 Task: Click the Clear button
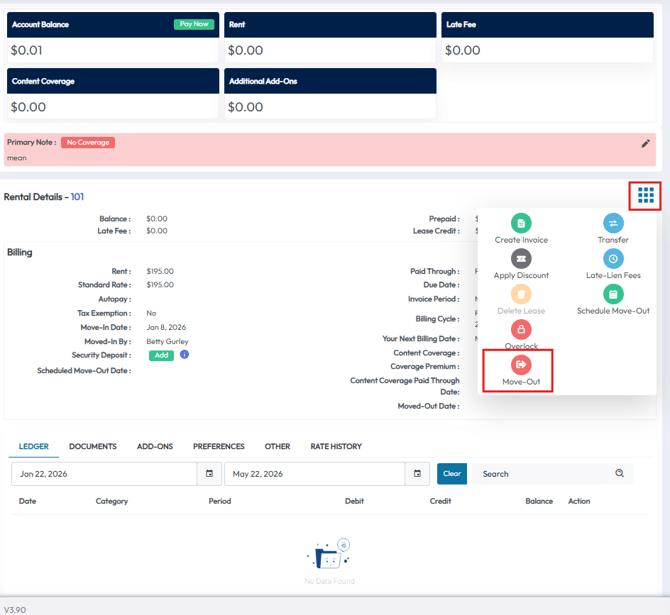452,474
